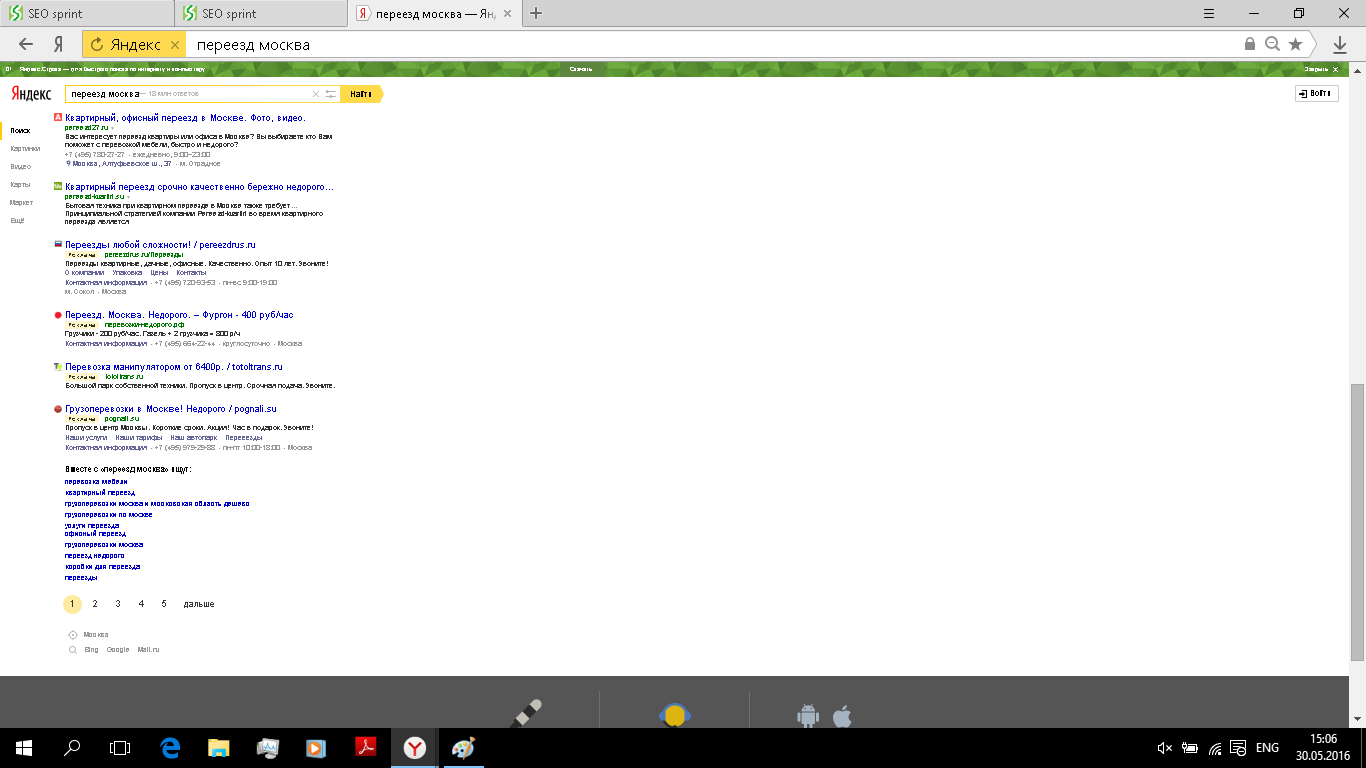
Task: Click related search 'квартирный переезд'
Action: (100, 493)
